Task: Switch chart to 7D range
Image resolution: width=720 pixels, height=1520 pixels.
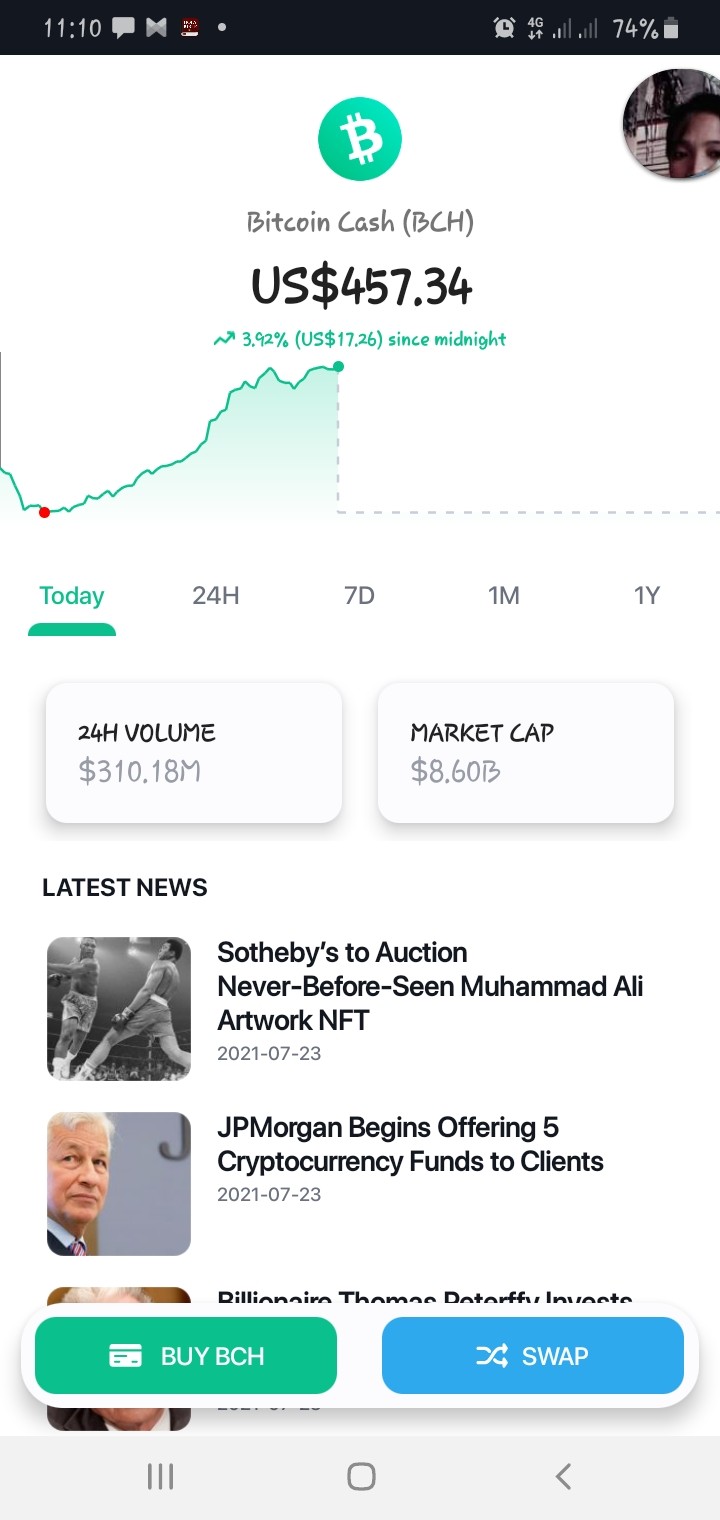Action: 359,596
